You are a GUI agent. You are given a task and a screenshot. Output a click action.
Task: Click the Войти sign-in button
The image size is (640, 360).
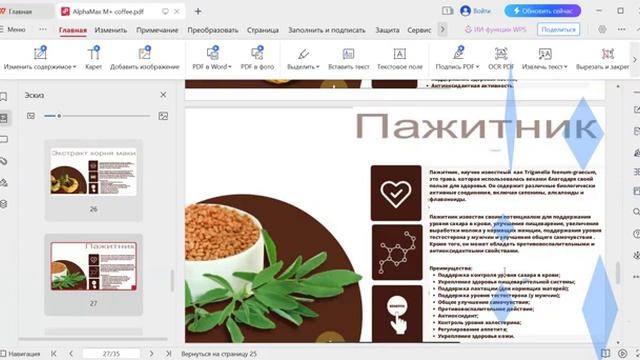[x=475, y=11]
